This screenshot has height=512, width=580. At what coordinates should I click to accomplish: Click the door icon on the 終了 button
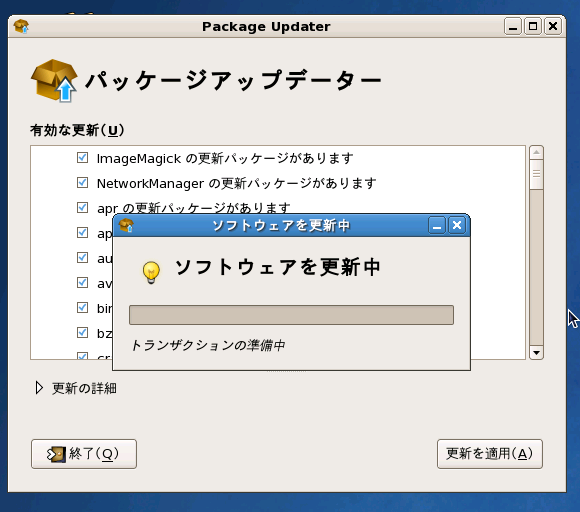56,454
